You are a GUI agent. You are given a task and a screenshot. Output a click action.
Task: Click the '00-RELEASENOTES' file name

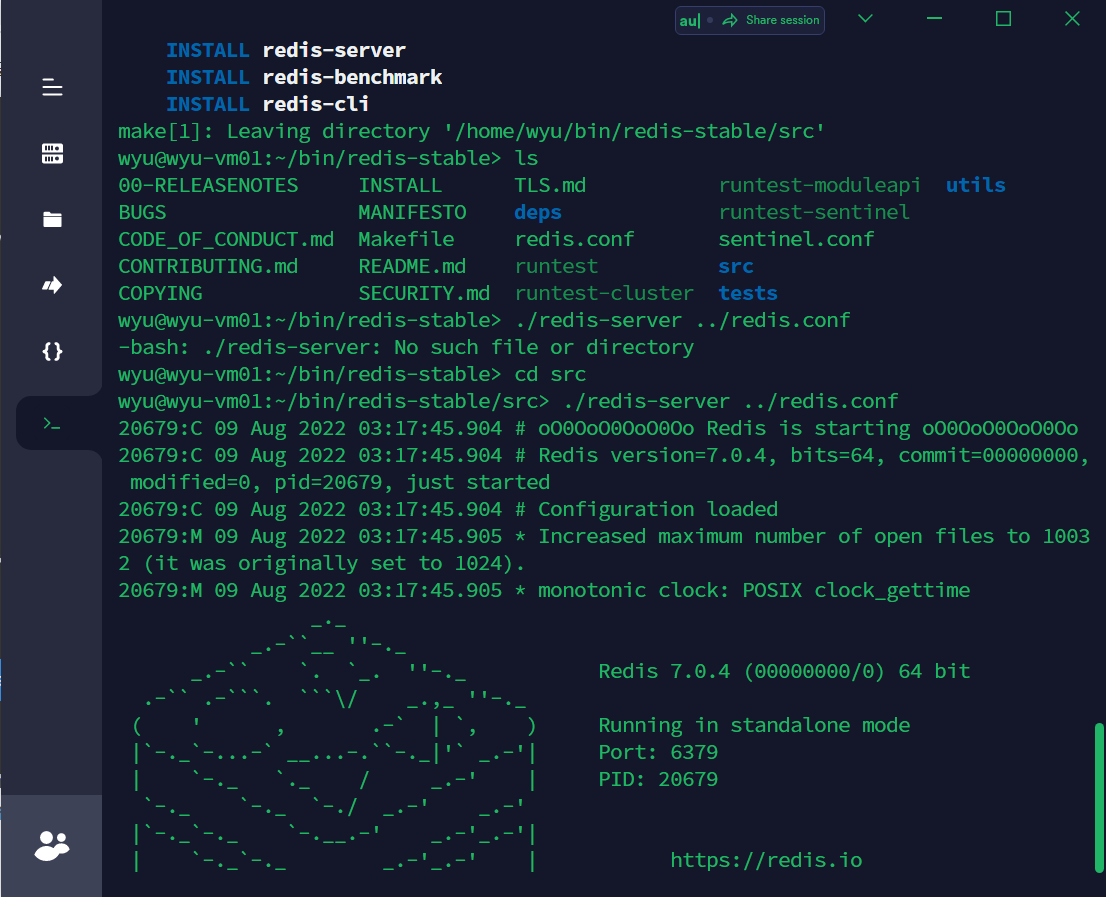(208, 185)
